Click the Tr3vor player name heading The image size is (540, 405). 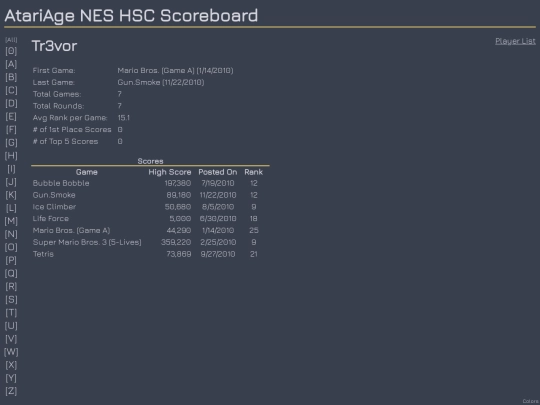(54, 46)
